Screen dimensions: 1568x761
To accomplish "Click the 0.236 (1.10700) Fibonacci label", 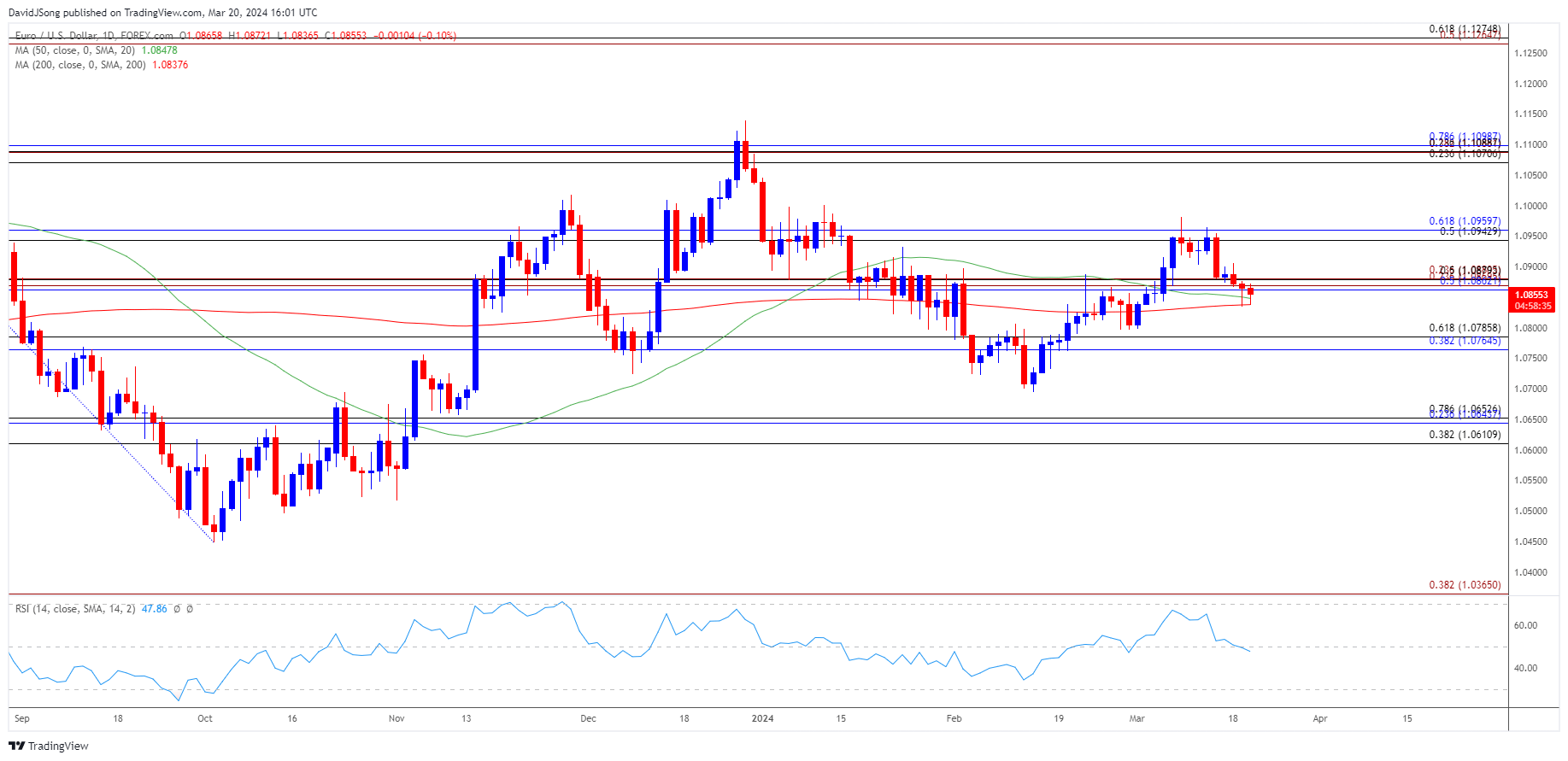I will [1465, 154].
